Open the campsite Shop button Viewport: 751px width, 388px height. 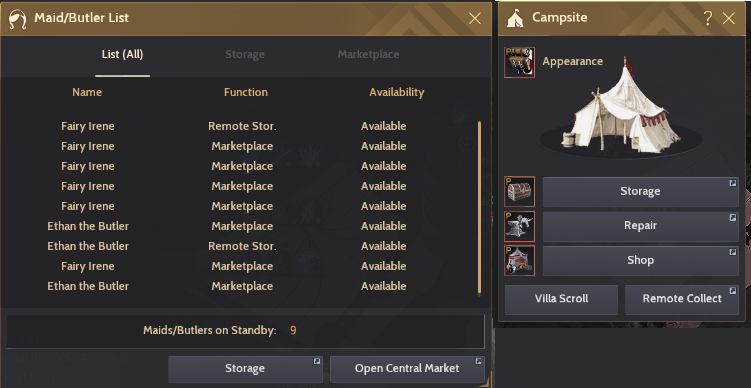click(x=640, y=261)
